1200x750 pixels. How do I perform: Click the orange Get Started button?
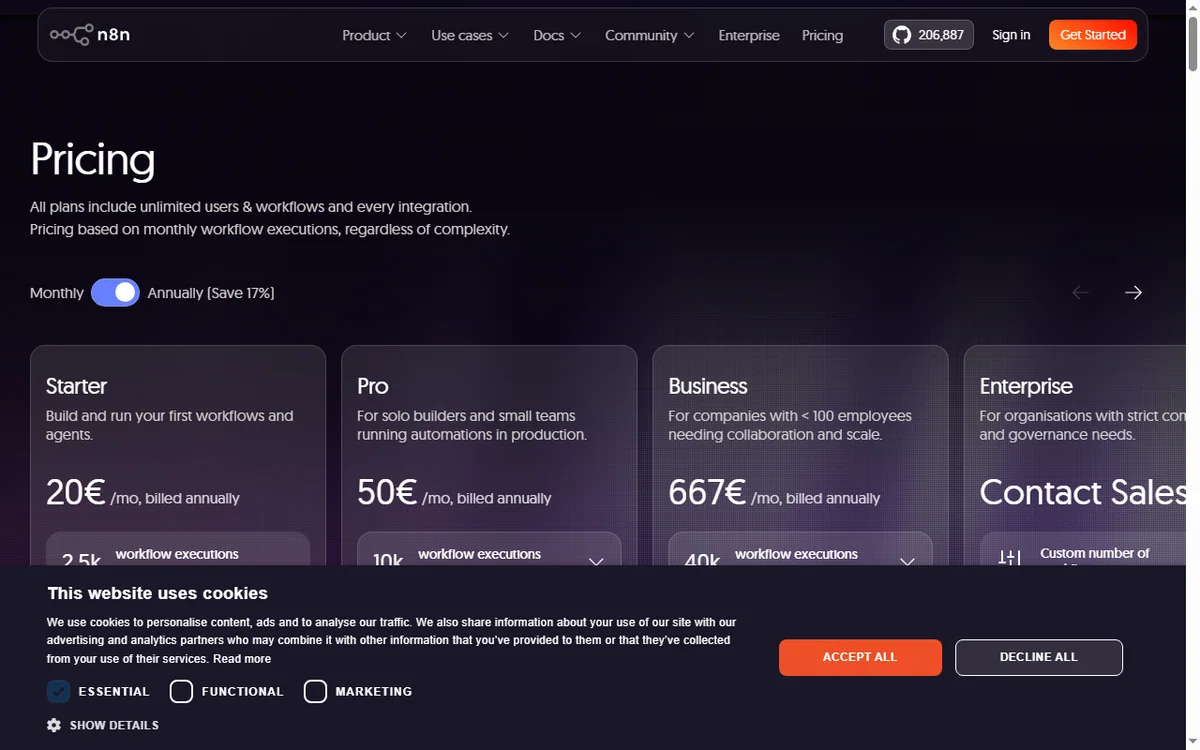coord(1093,35)
